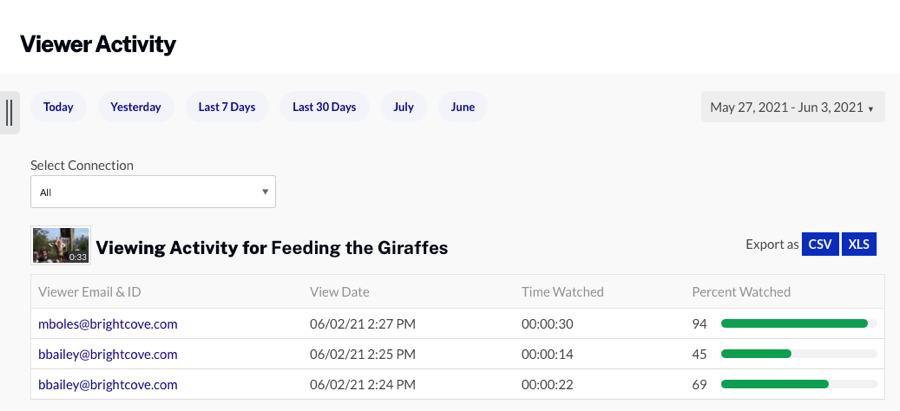Viewport: 900px width, 411px height.
Task: Open the May 27 - Jun 3 date range picker
Action: [792, 107]
